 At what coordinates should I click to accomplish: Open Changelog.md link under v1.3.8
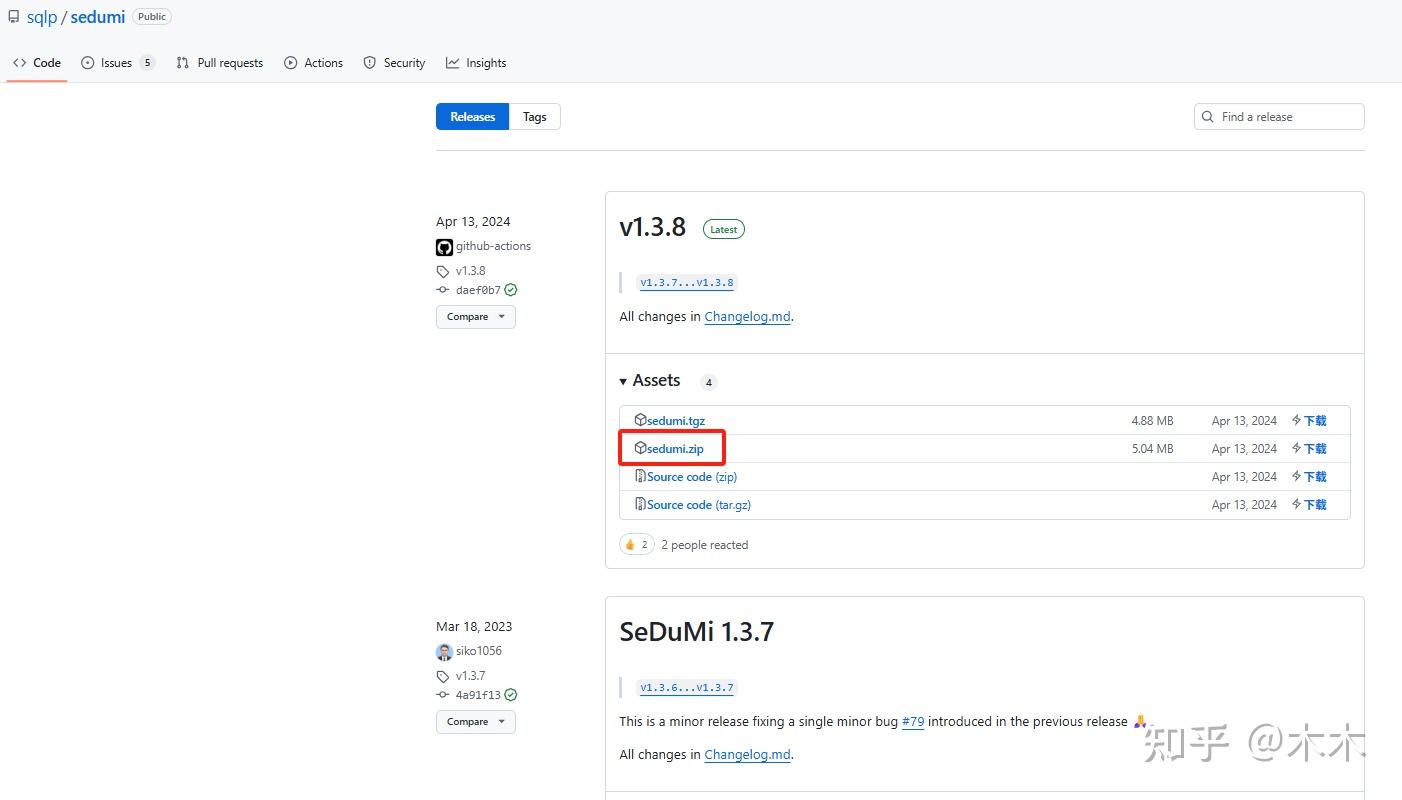(748, 317)
